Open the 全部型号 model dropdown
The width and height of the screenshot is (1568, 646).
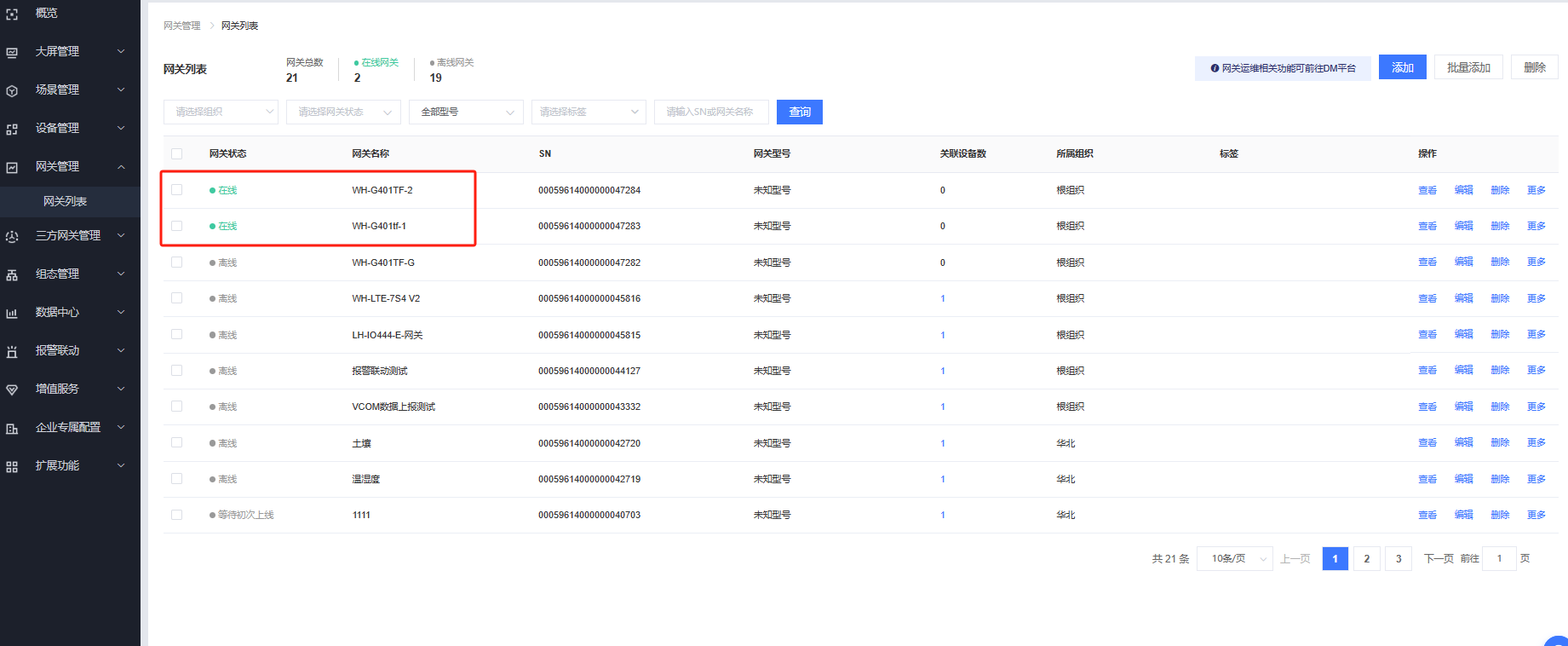[x=466, y=112]
